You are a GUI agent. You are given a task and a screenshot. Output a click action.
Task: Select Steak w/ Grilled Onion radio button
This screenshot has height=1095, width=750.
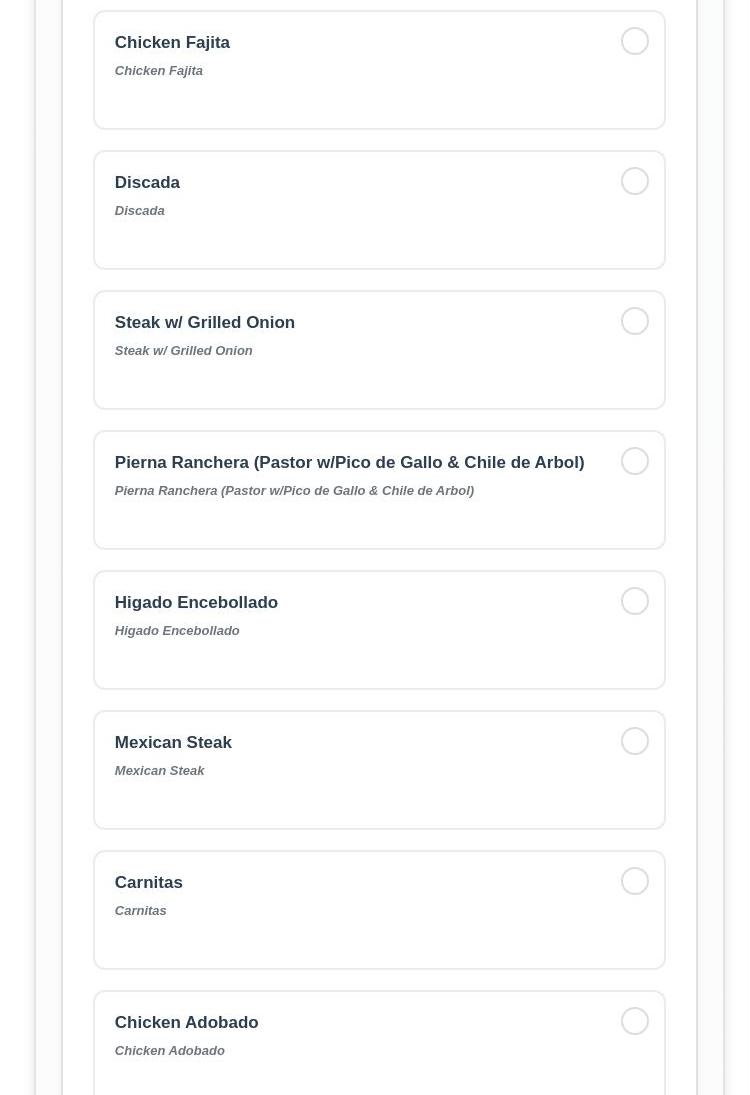coord(635,321)
